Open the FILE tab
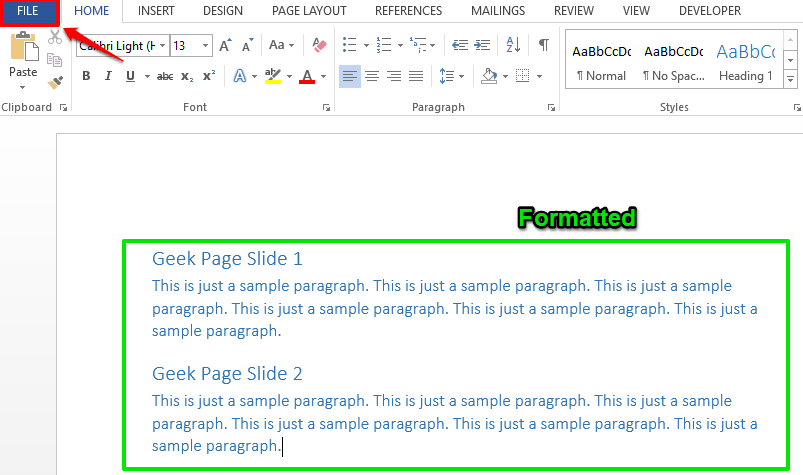The height and width of the screenshot is (475, 803). pyautogui.click(x=28, y=11)
